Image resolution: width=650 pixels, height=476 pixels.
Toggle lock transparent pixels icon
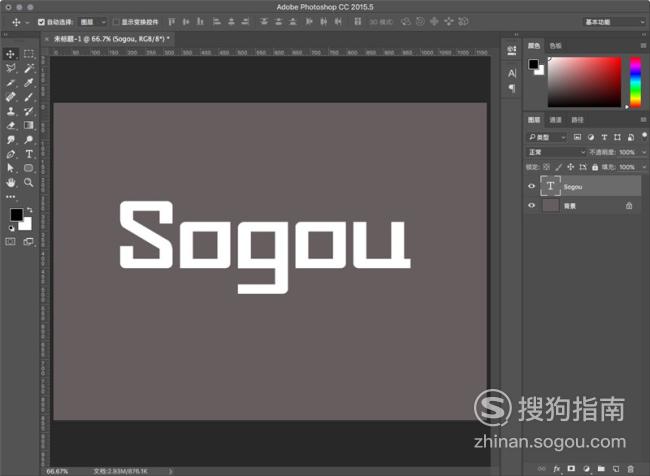pyautogui.click(x=547, y=167)
